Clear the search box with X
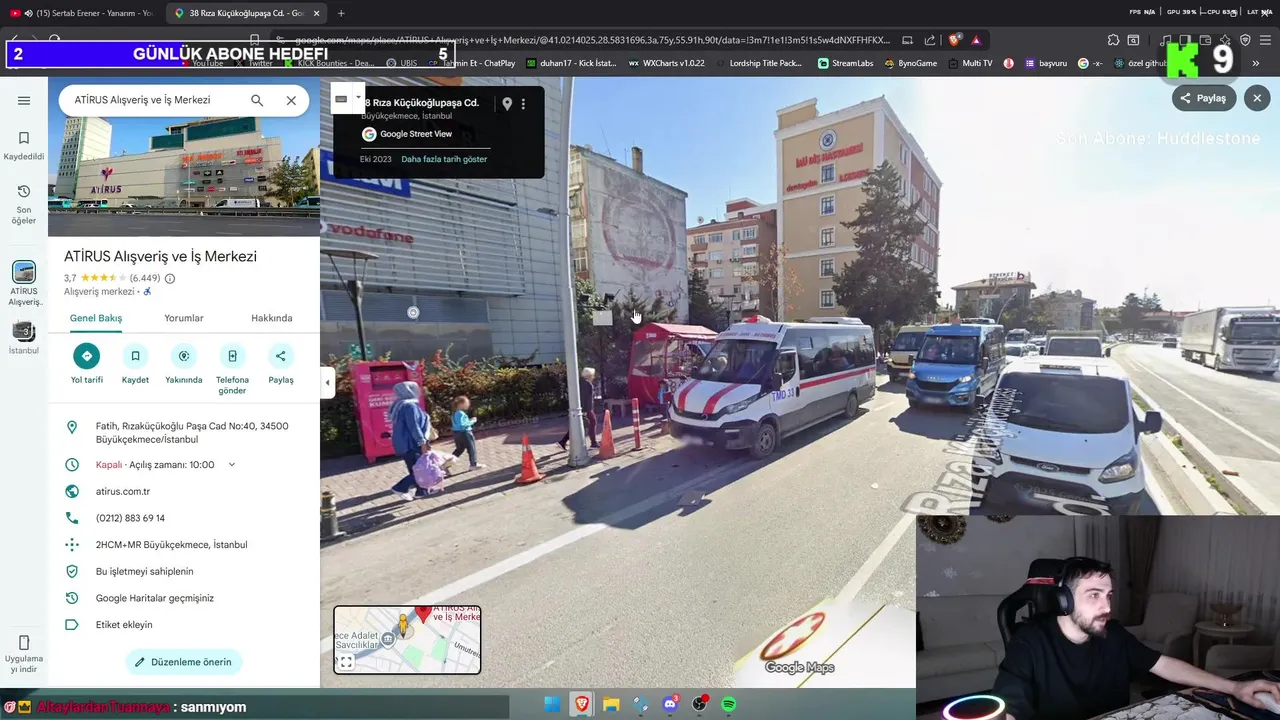The height and width of the screenshot is (720, 1280). click(291, 100)
